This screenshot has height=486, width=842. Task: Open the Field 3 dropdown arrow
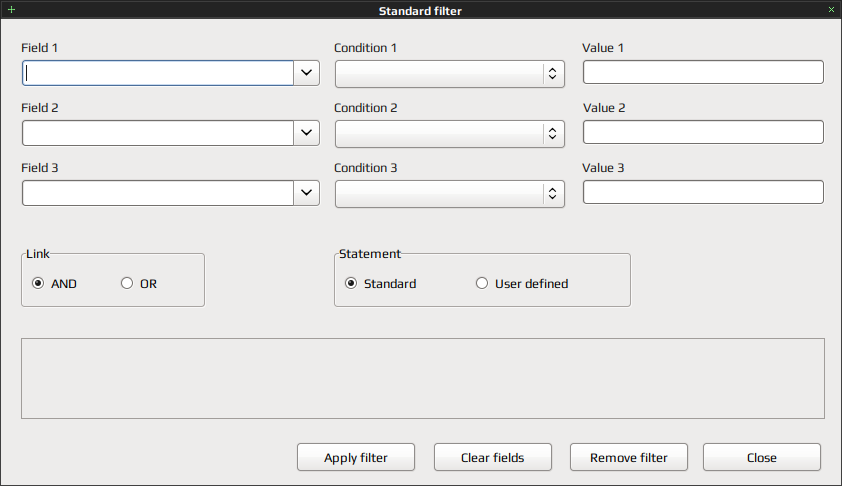click(x=307, y=193)
